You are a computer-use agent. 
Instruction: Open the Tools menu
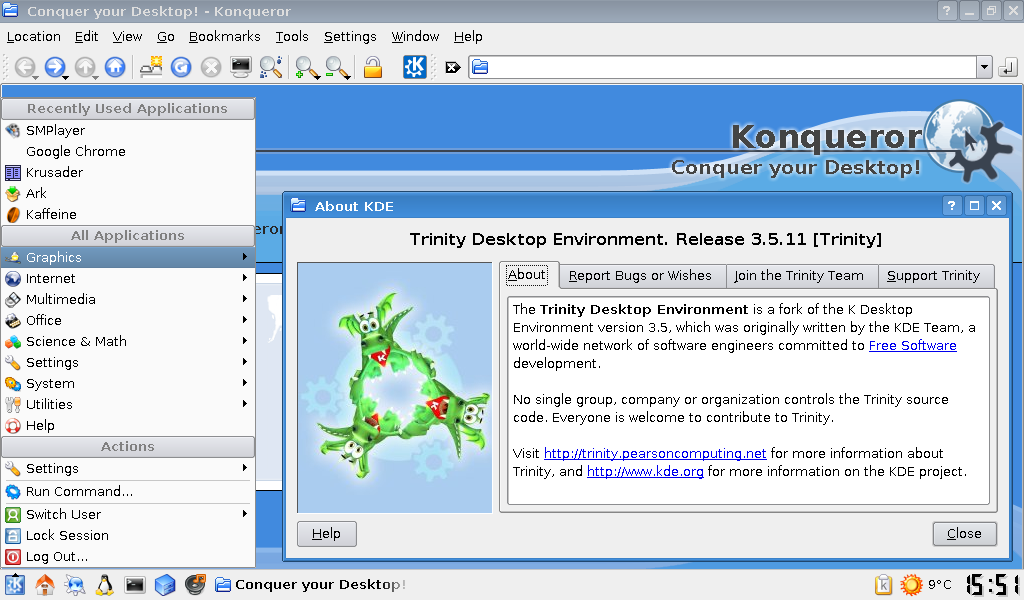292,37
